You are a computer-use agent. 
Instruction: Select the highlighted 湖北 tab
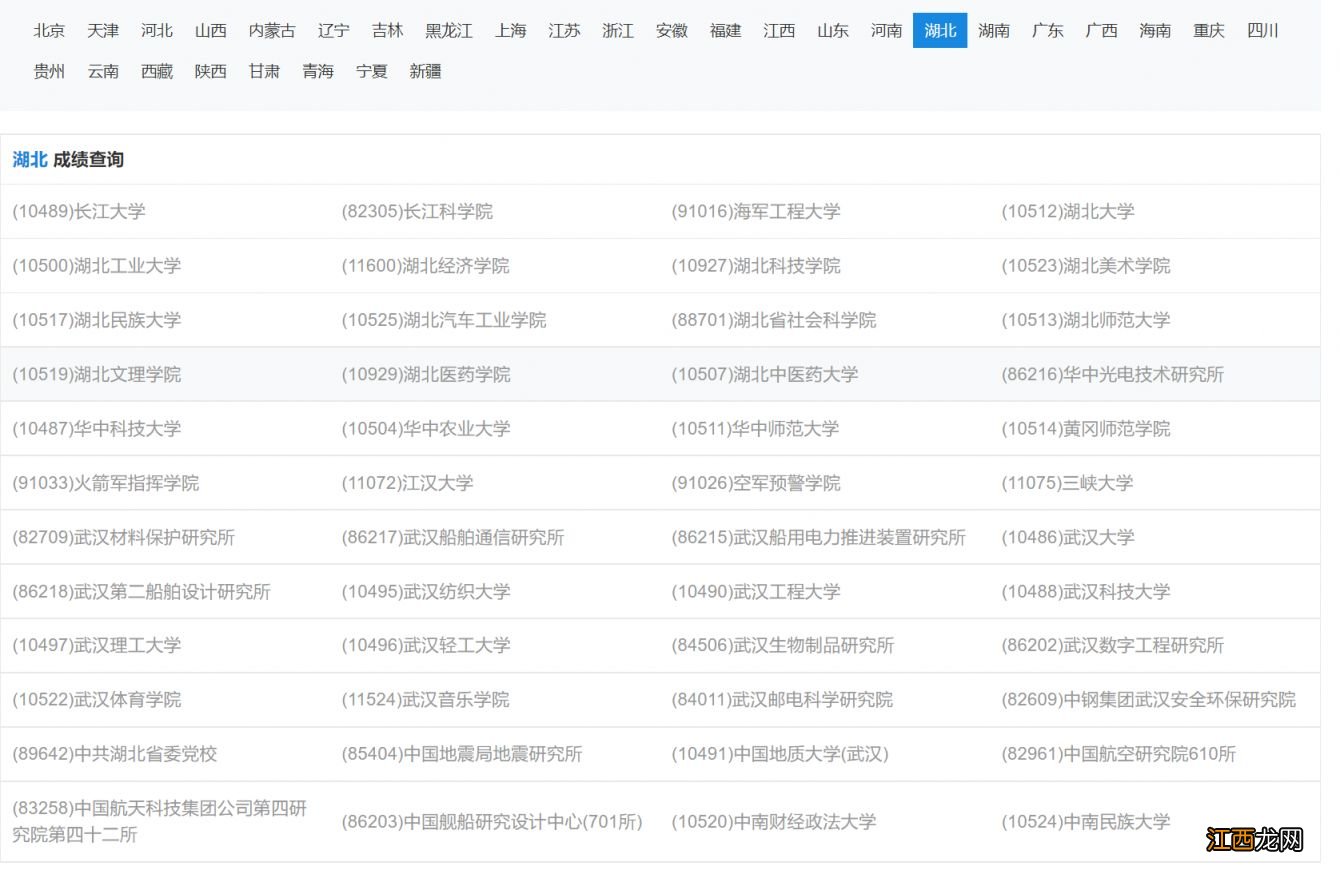pos(940,30)
